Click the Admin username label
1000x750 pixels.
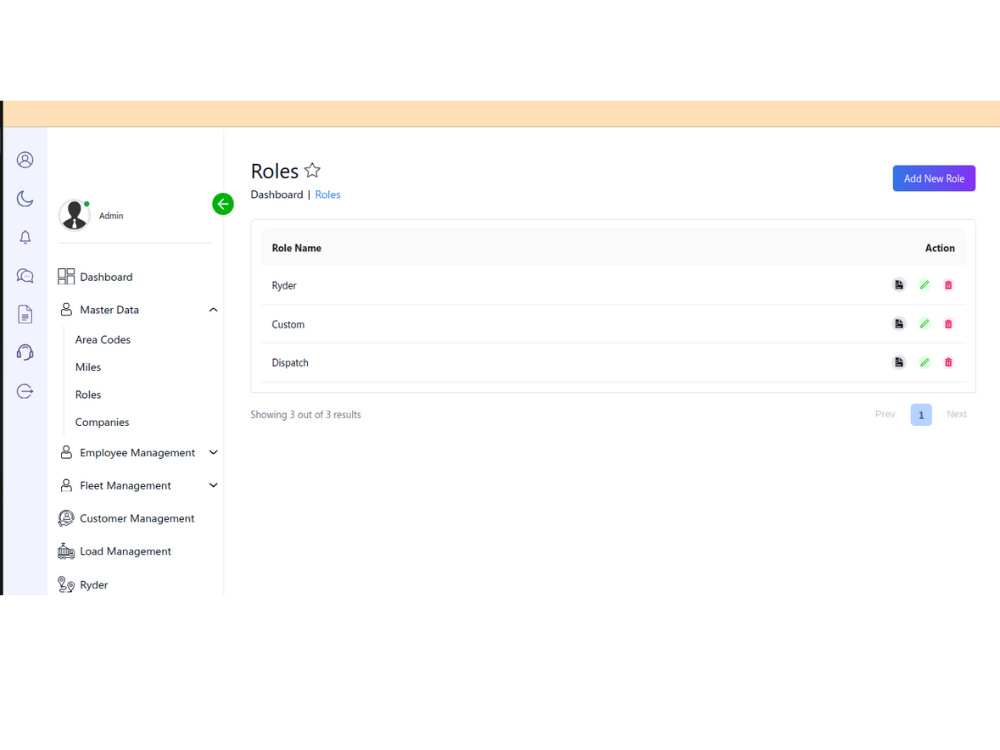pyautogui.click(x=111, y=216)
